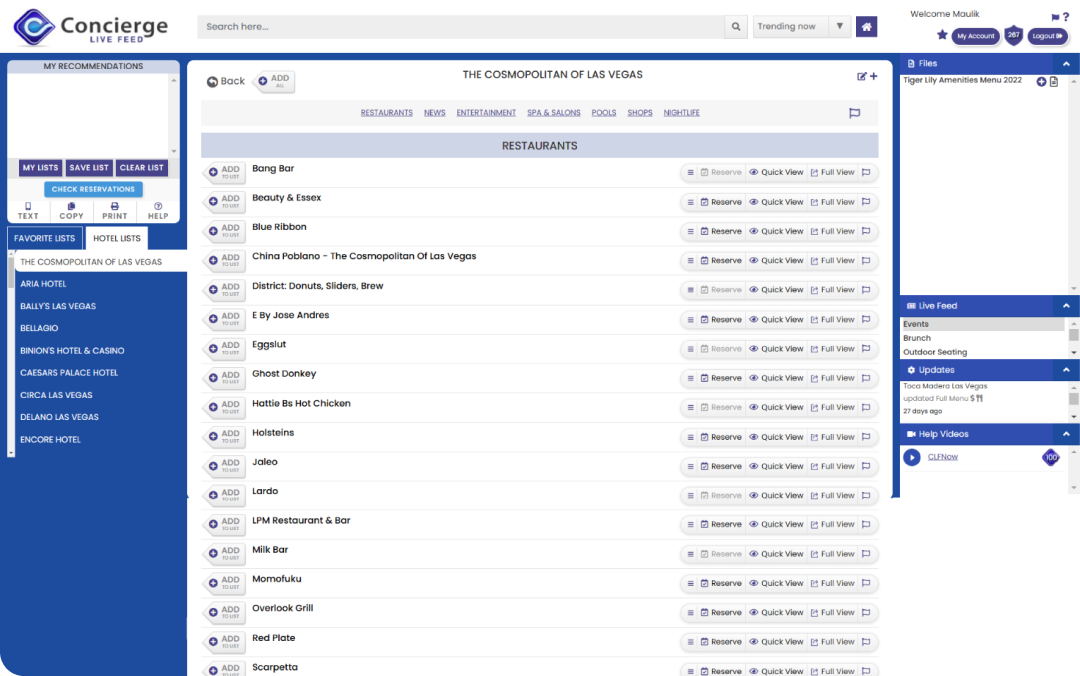Viewport: 1080px width, 676px height.
Task: Open Quick View for Bang Bar
Action: click(x=776, y=172)
